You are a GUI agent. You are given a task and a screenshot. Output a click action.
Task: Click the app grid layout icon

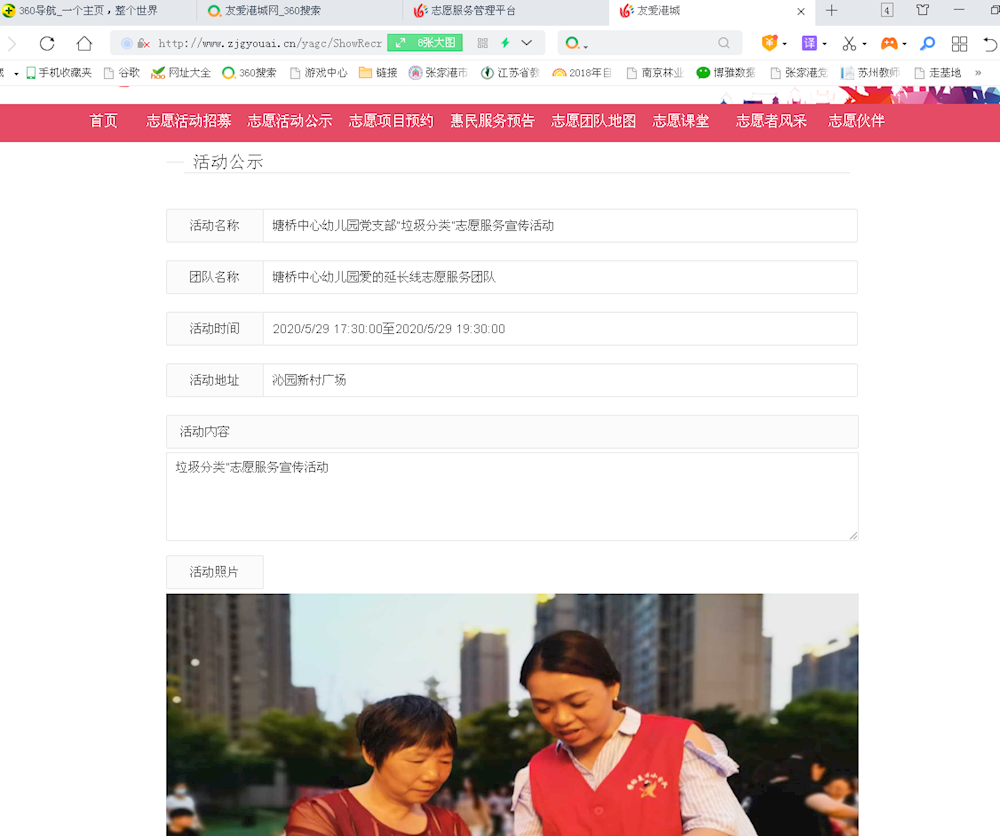click(959, 44)
